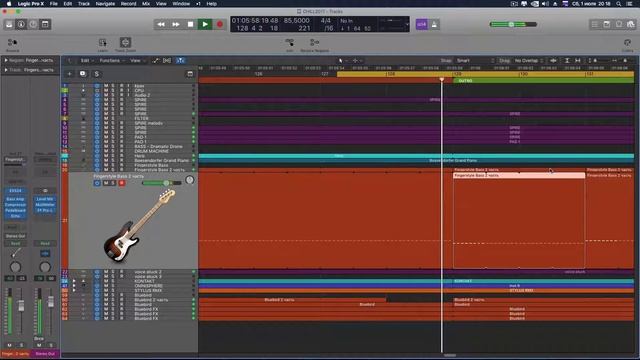Open Quick Help in control bar

pos(33,24)
